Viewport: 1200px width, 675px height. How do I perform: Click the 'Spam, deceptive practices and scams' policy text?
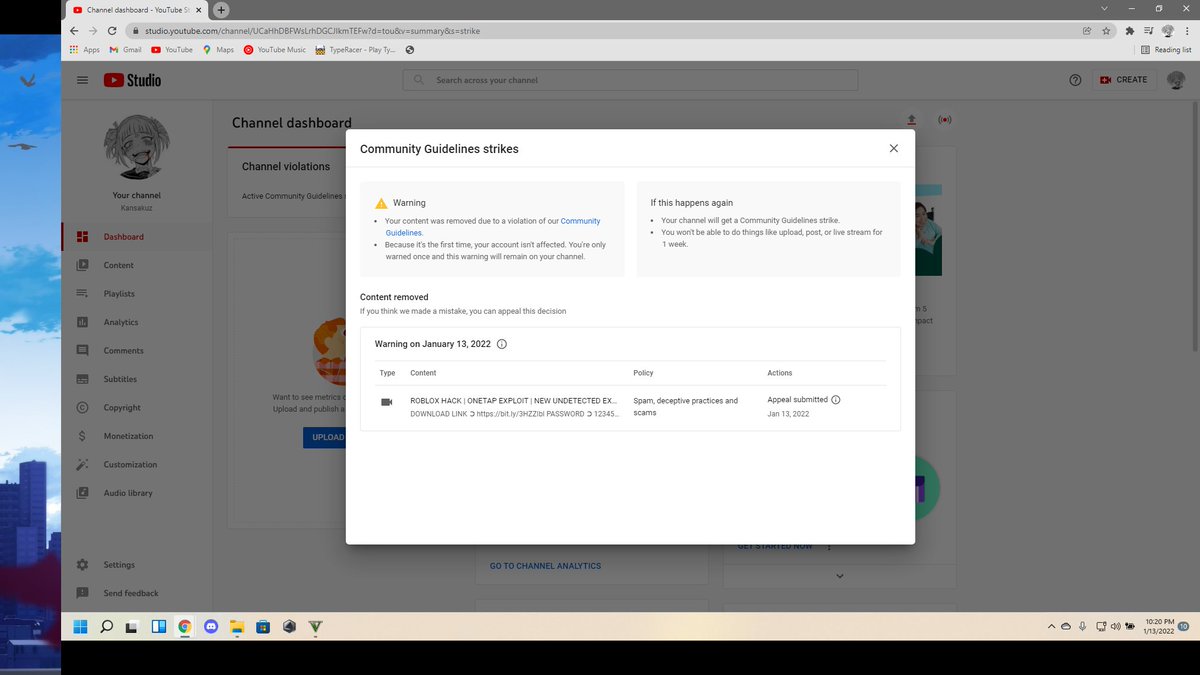click(686, 406)
